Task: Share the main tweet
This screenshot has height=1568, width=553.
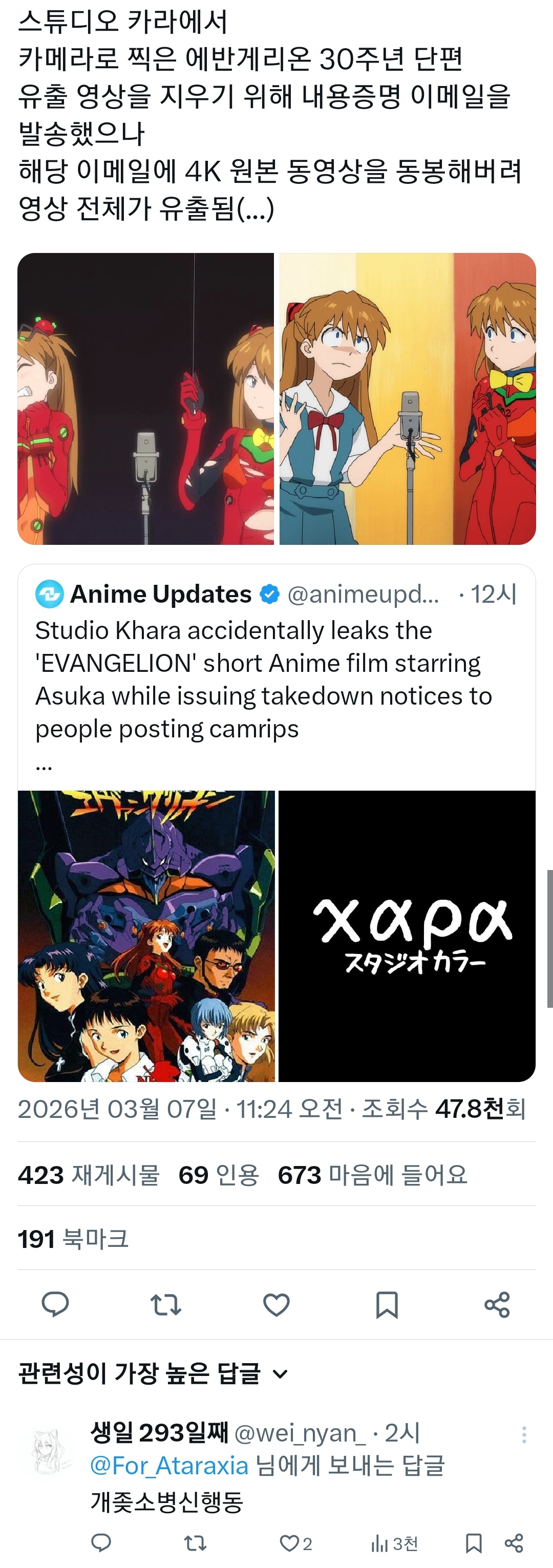Action: click(497, 1304)
